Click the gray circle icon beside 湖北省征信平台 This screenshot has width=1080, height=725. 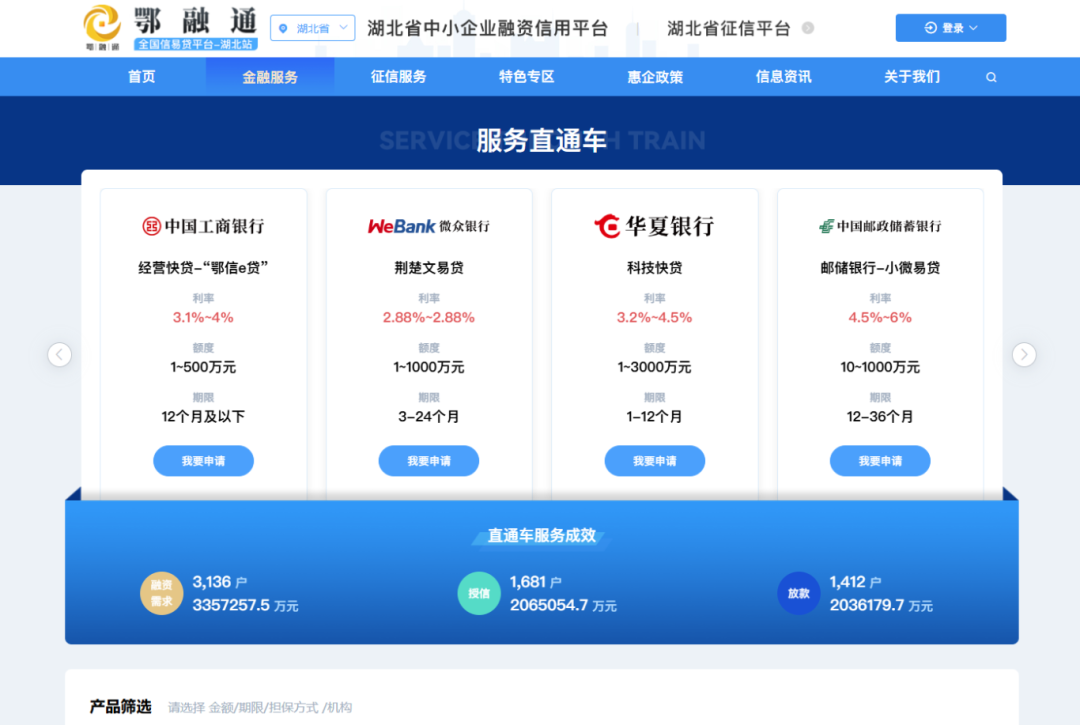[808, 28]
